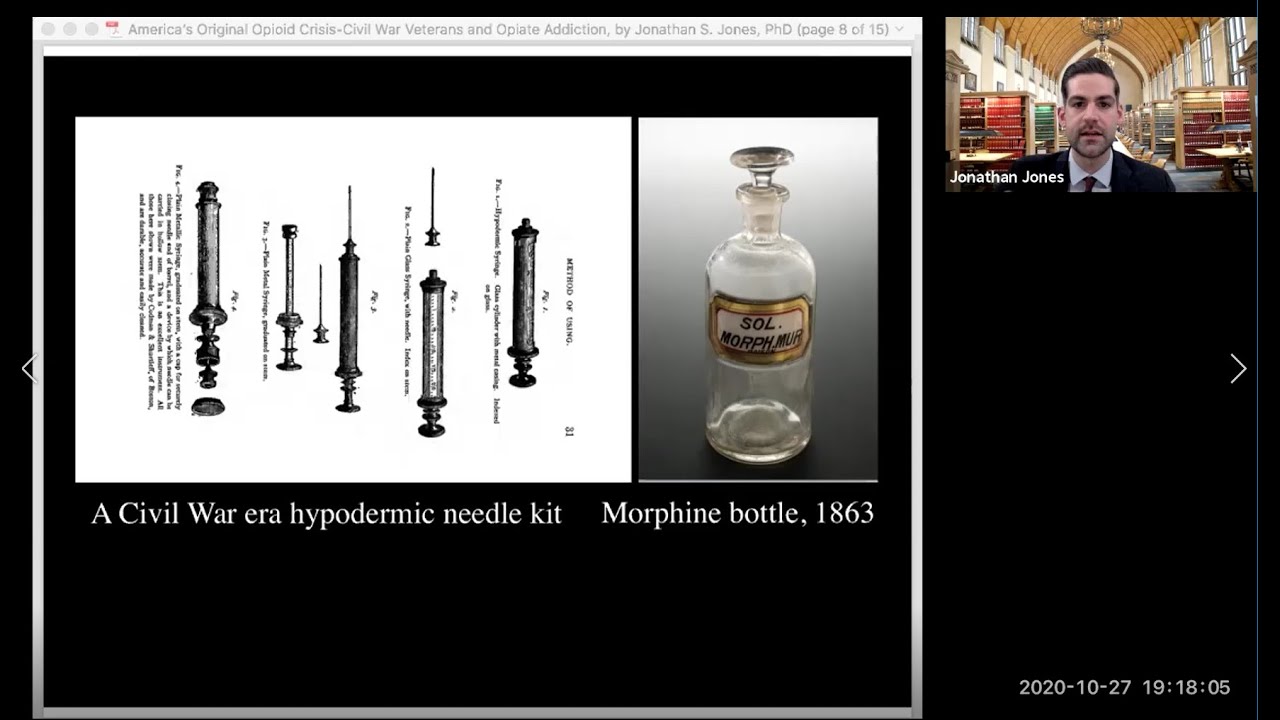Select the Jonathan Jones webcam video

click(x=1101, y=104)
